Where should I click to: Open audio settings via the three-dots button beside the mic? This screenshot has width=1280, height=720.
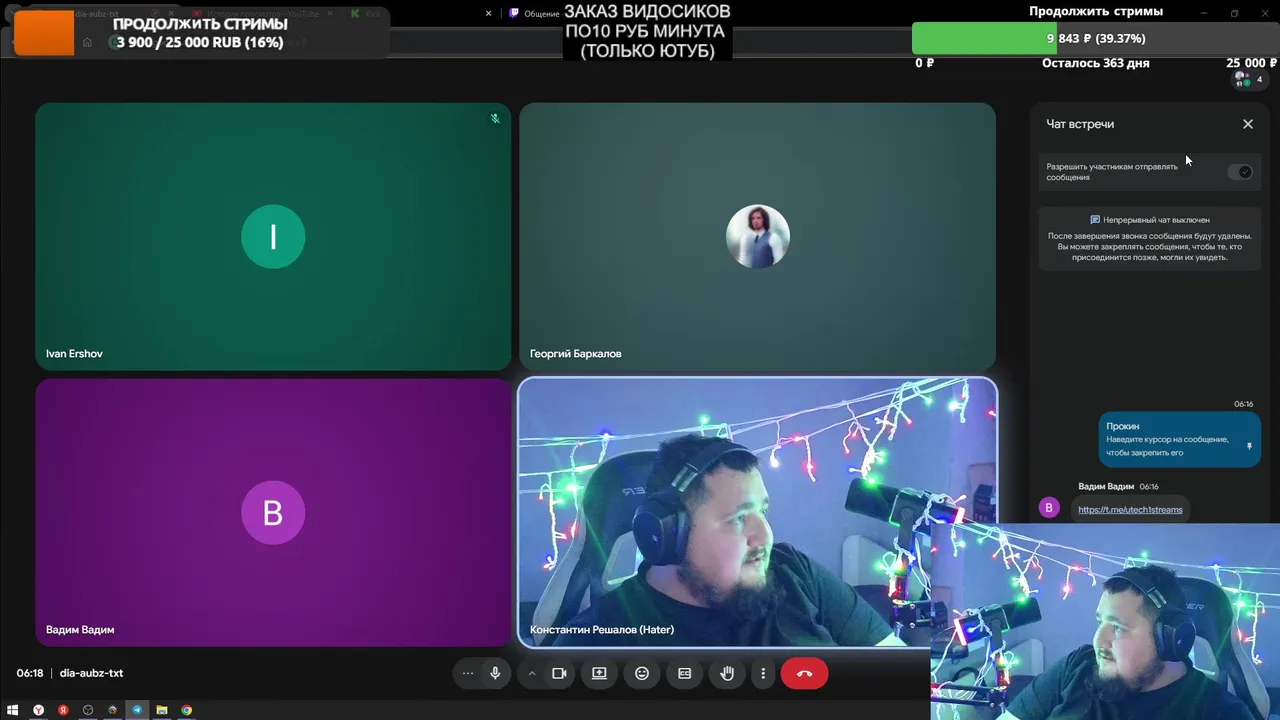coord(467,673)
